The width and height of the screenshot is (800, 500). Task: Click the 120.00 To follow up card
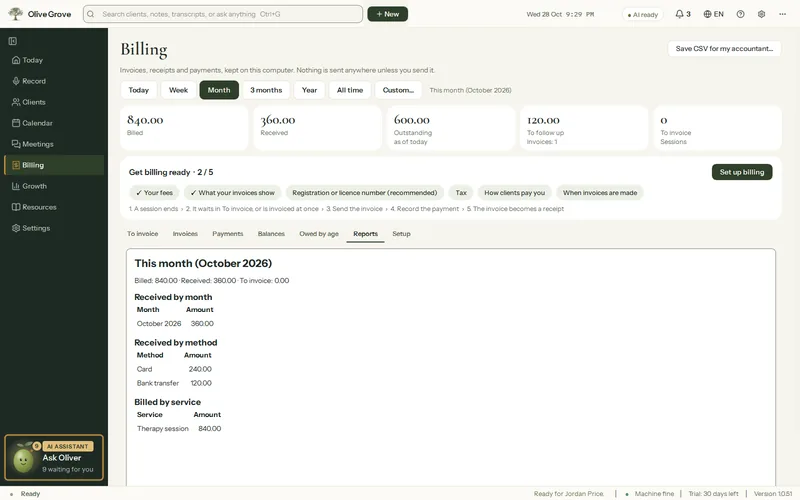click(584, 128)
